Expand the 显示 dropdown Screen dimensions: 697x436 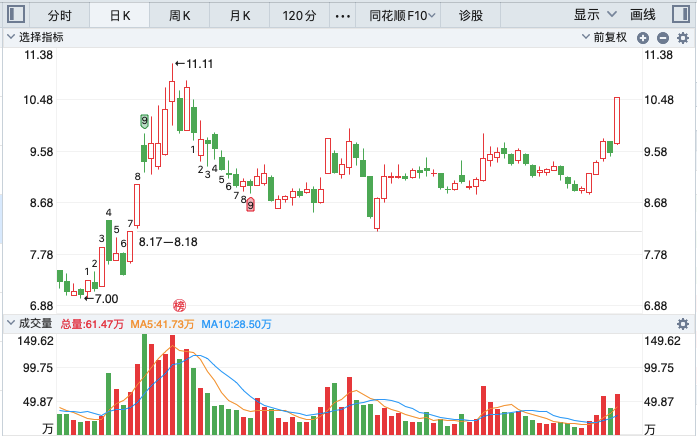point(595,15)
